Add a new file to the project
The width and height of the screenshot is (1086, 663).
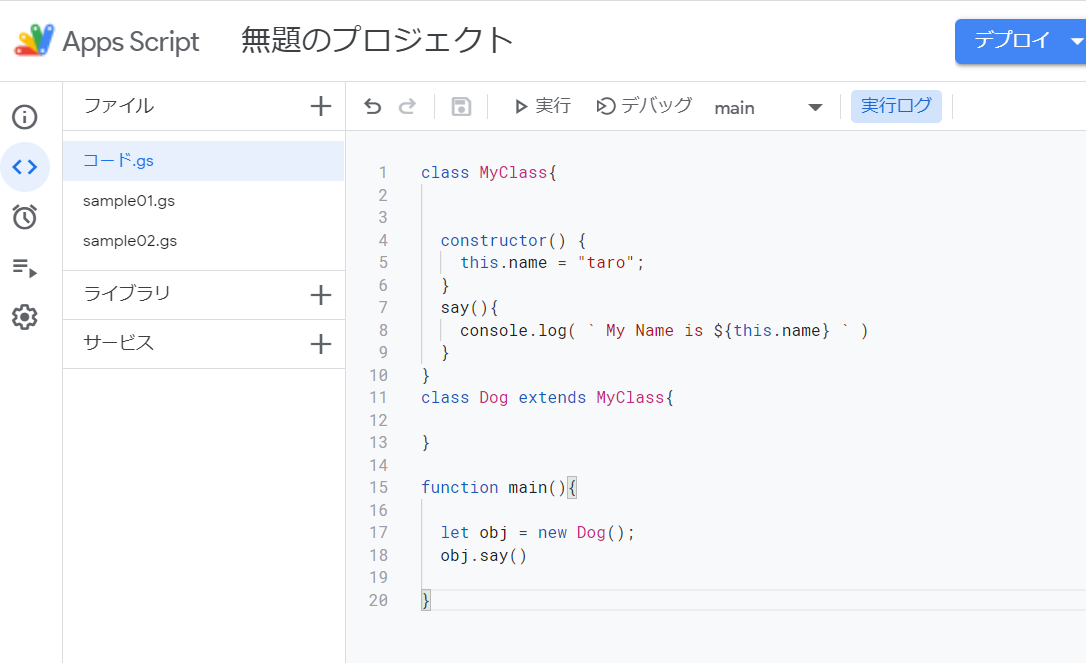320,105
